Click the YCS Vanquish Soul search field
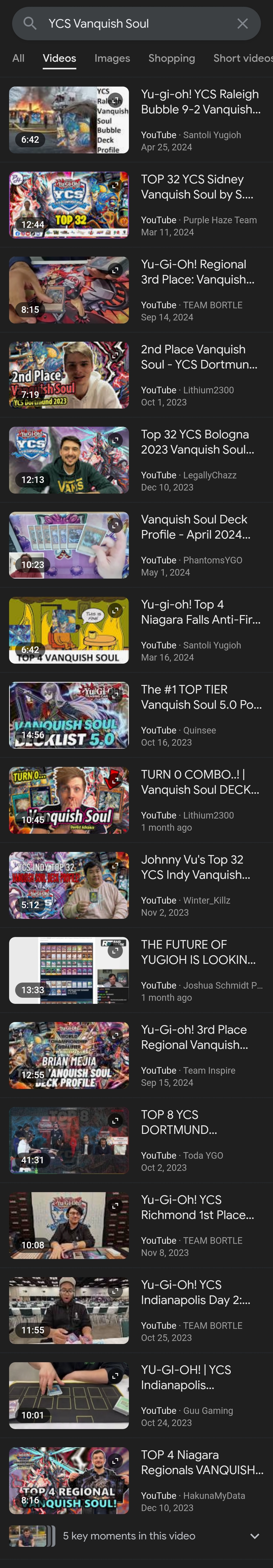The width and height of the screenshot is (273, 1568). tap(136, 24)
